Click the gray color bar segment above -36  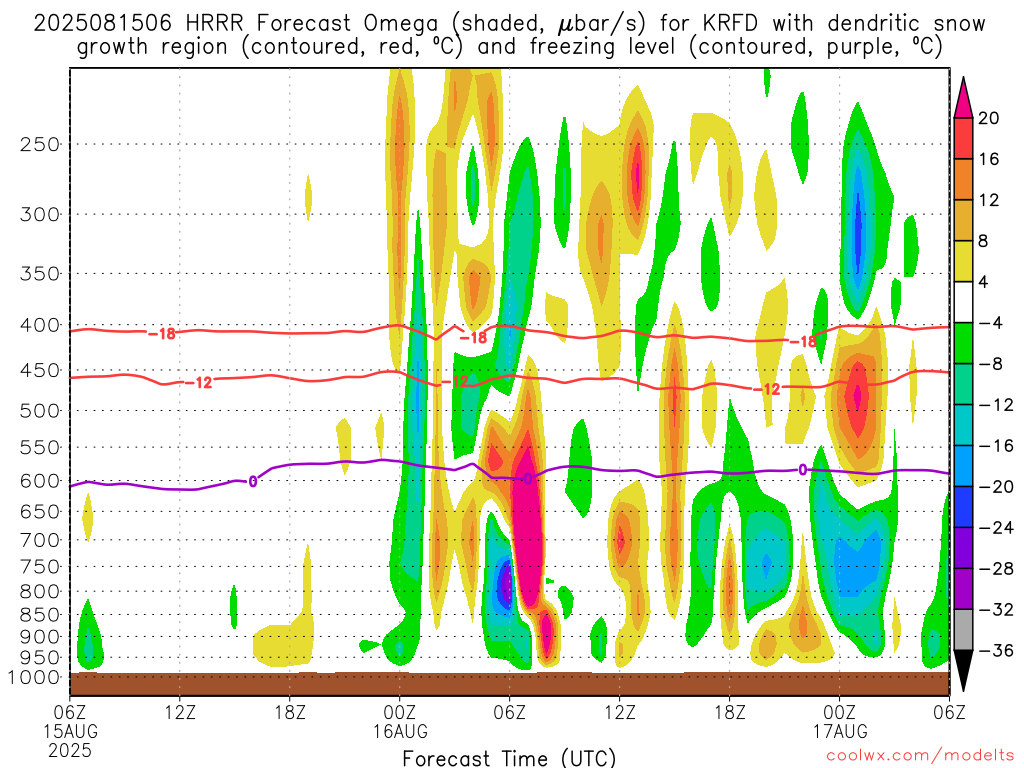pyautogui.click(x=963, y=630)
